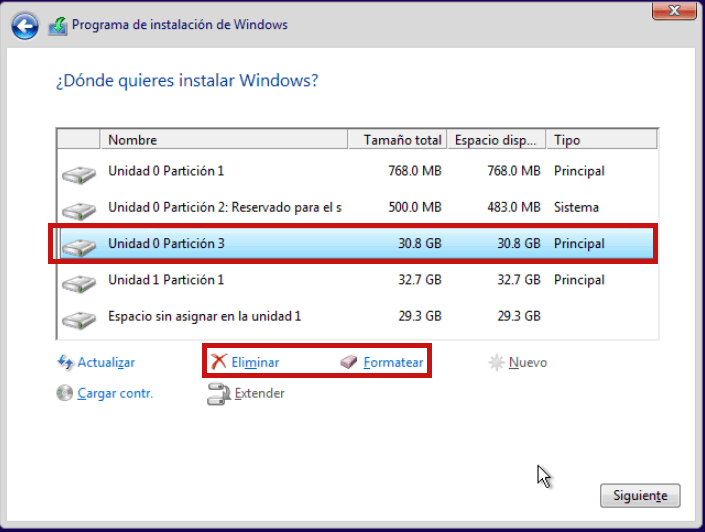Select the highlighted Unidad 0 Partición 3 row
Image resolution: width=705 pixels, height=532 pixels.
[x=358, y=244]
